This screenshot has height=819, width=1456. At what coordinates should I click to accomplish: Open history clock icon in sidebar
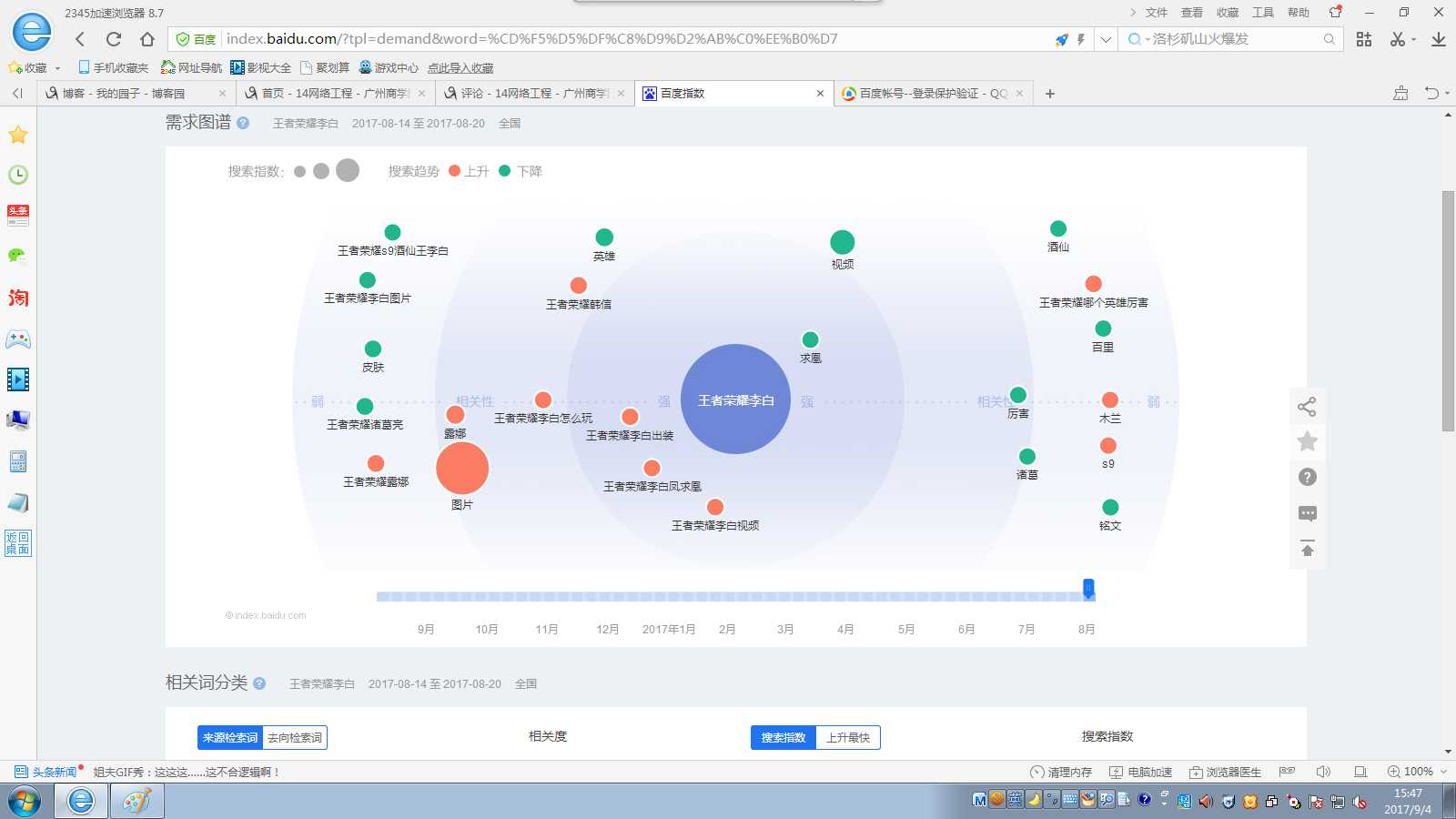pyautogui.click(x=18, y=175)
